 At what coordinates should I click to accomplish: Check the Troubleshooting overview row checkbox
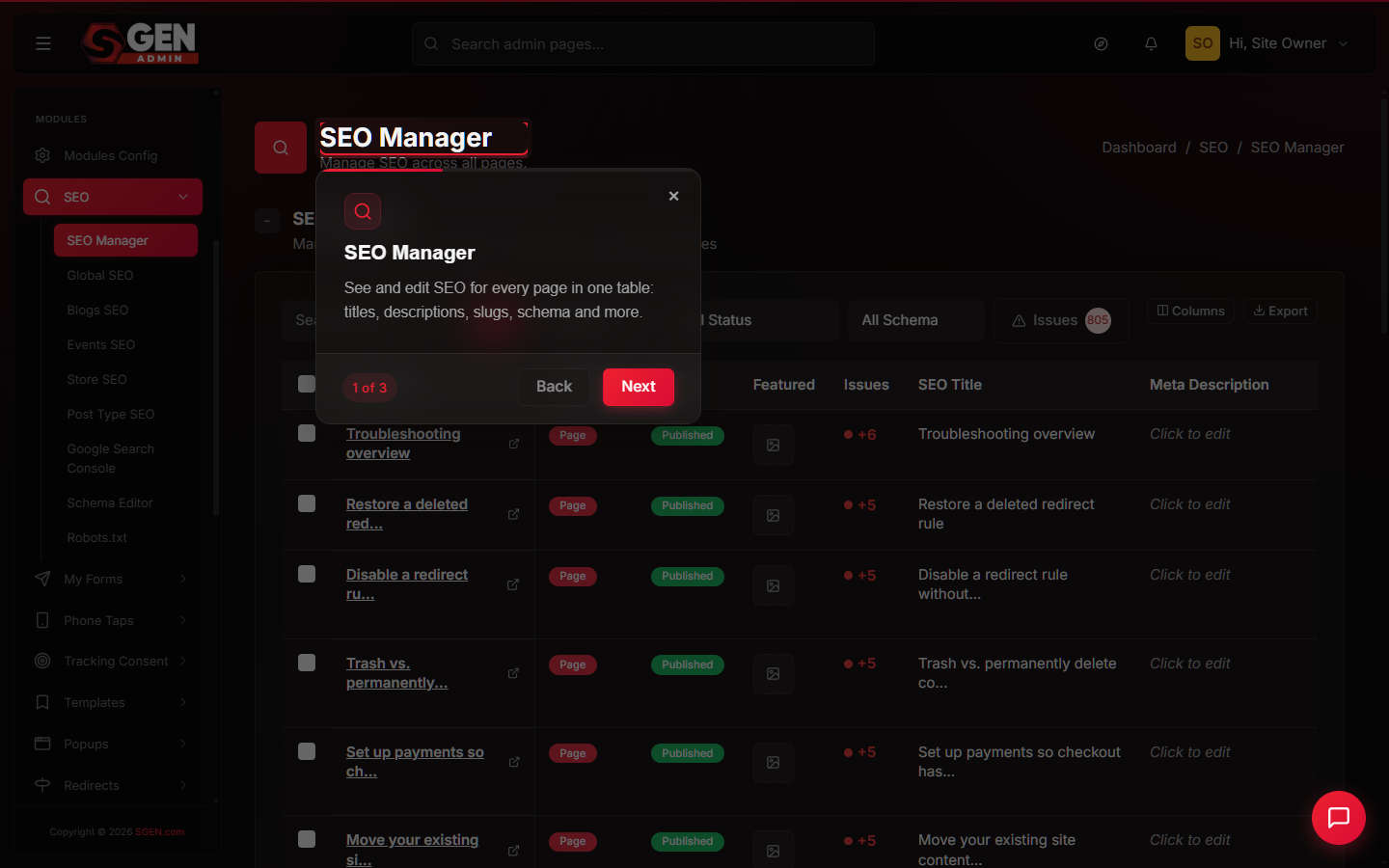pos(307,433)
